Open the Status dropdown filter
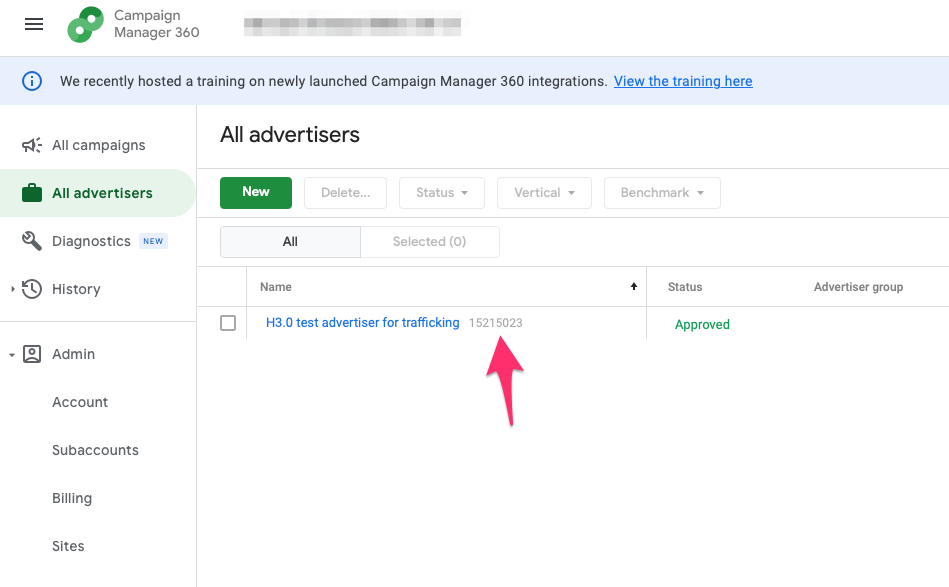The image size is (949, 587). [442, 193]
